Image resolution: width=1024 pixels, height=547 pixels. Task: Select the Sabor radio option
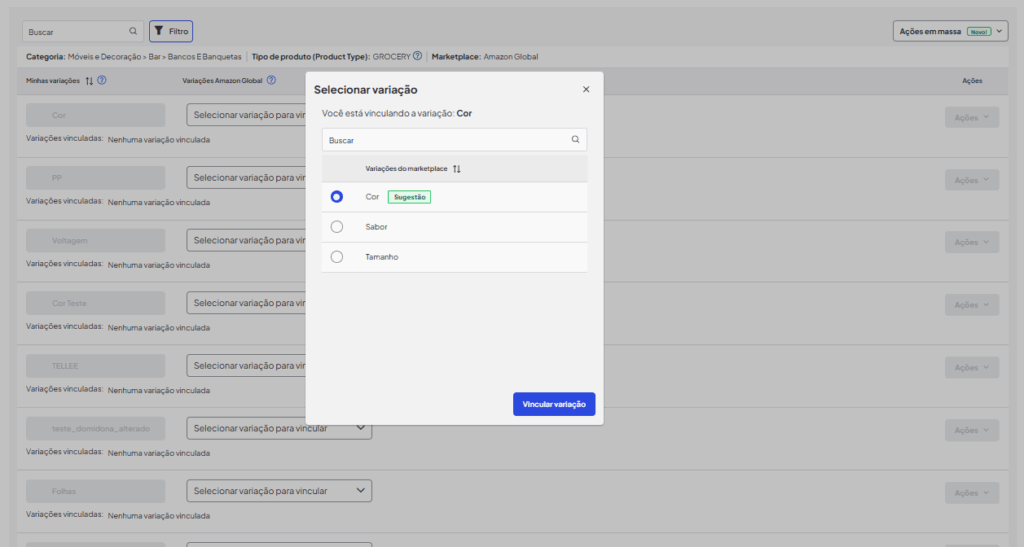coord(337,227)
